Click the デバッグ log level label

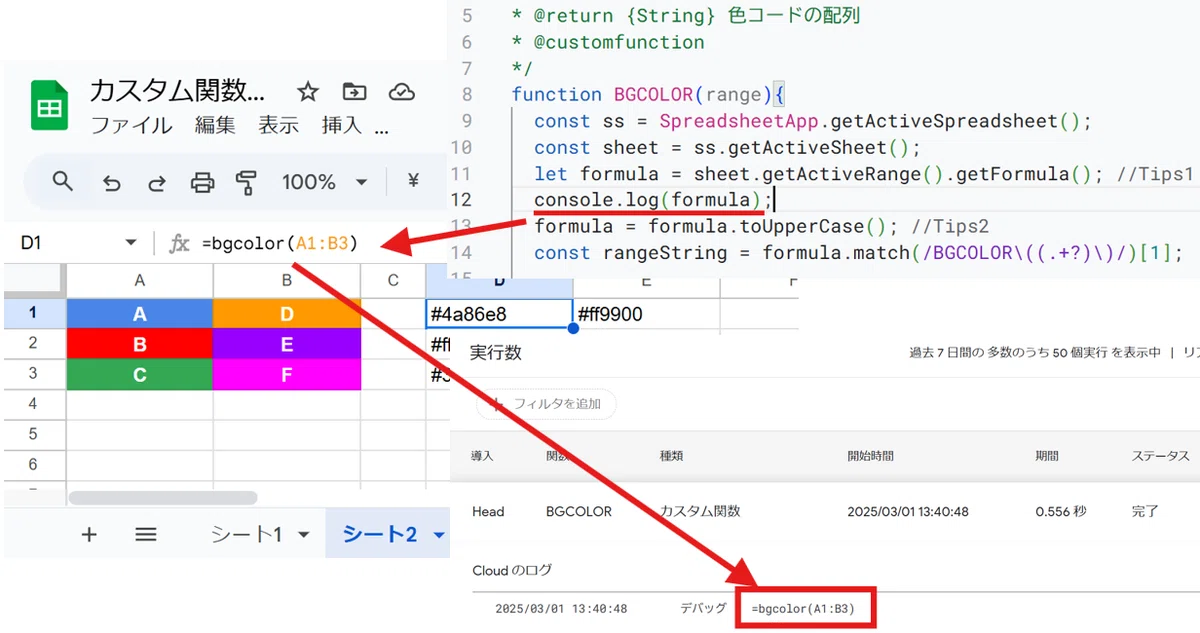pos(703,608)
